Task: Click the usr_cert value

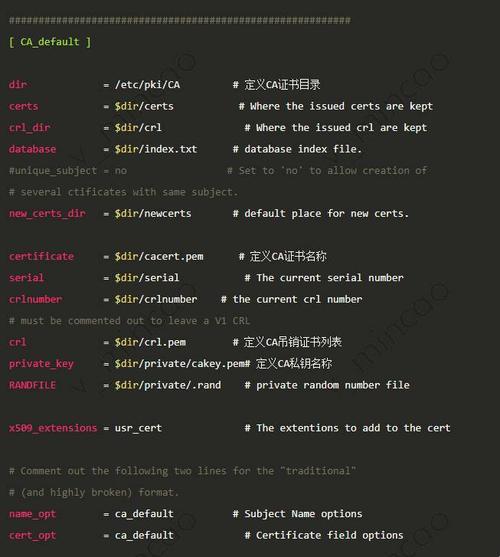Action: 138,428
